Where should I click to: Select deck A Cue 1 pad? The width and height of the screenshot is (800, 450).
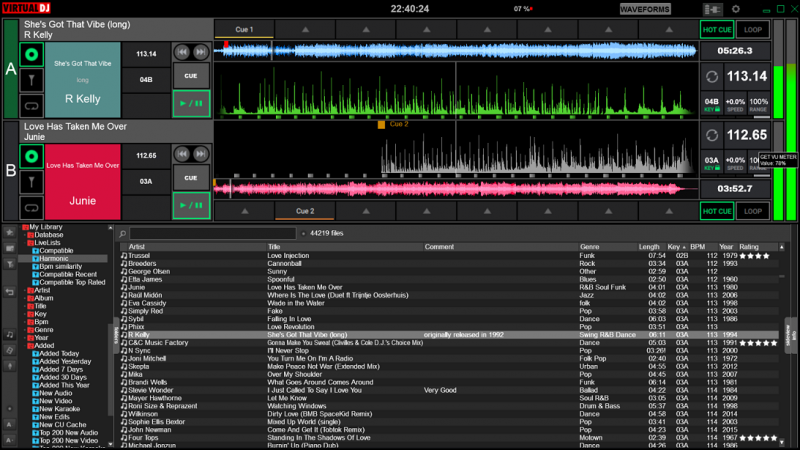[244, 30]
